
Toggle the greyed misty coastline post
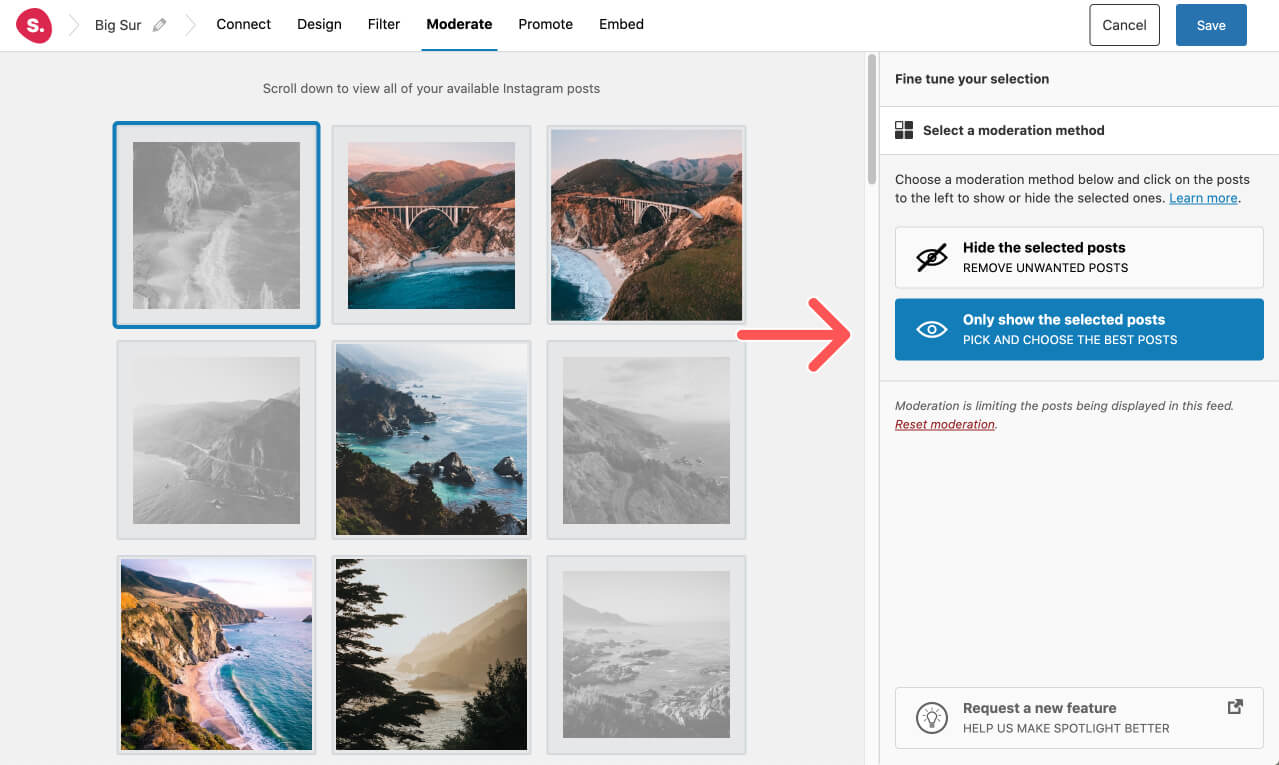(x=216, y=440)
